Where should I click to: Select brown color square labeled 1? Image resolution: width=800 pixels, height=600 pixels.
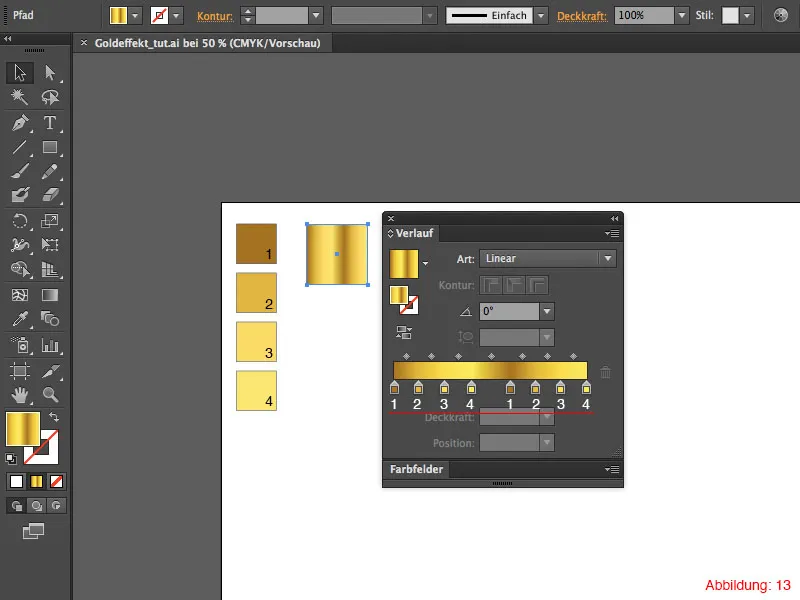256,244
